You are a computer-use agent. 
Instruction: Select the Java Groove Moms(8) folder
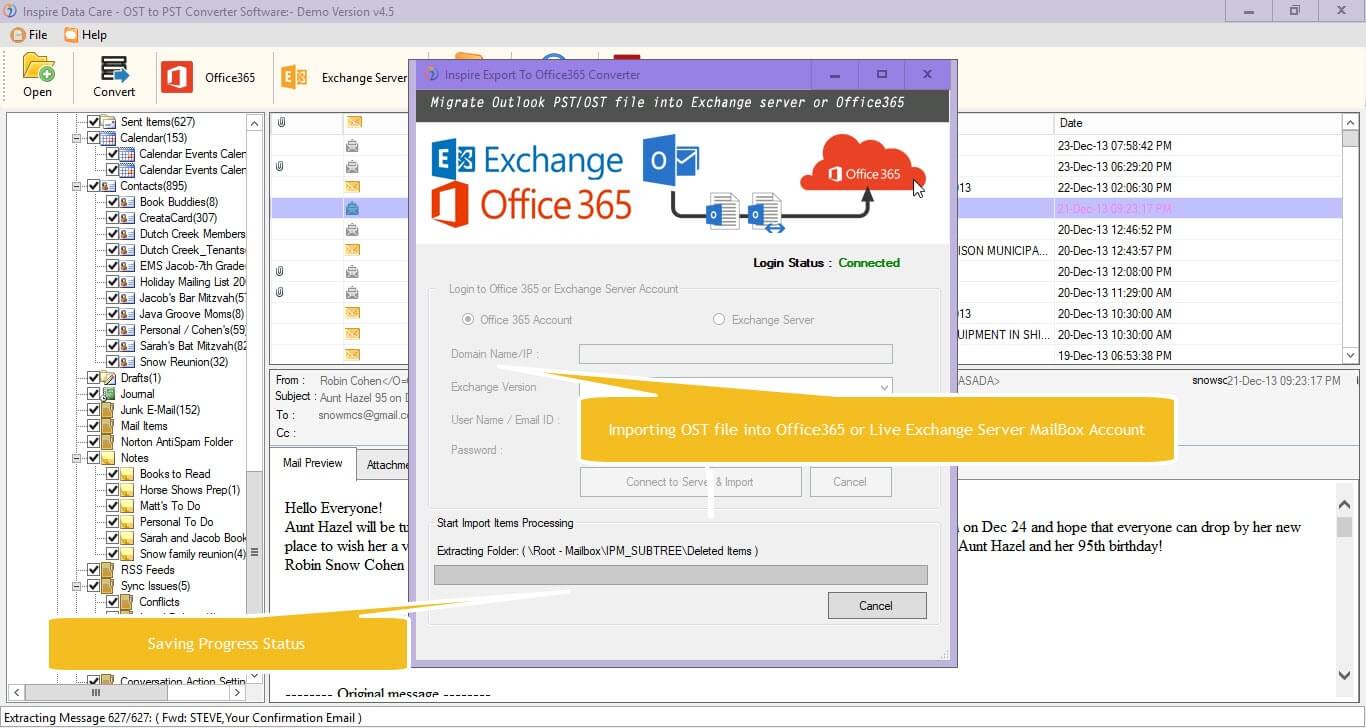tap(192, 314)
